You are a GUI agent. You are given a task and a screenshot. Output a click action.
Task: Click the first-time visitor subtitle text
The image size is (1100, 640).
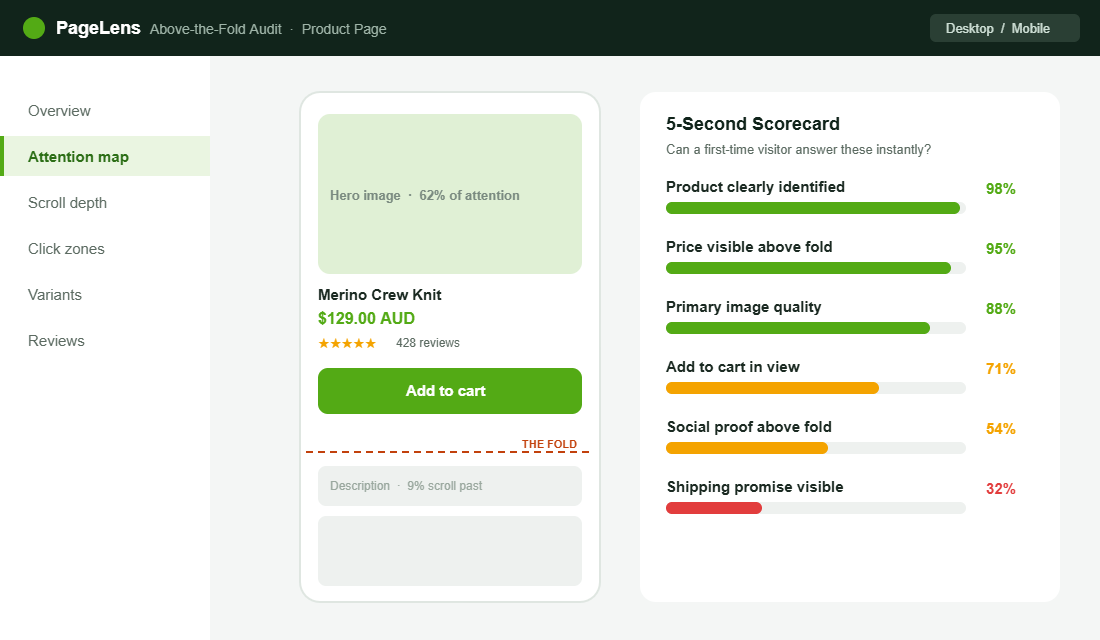tap(798, 149)
